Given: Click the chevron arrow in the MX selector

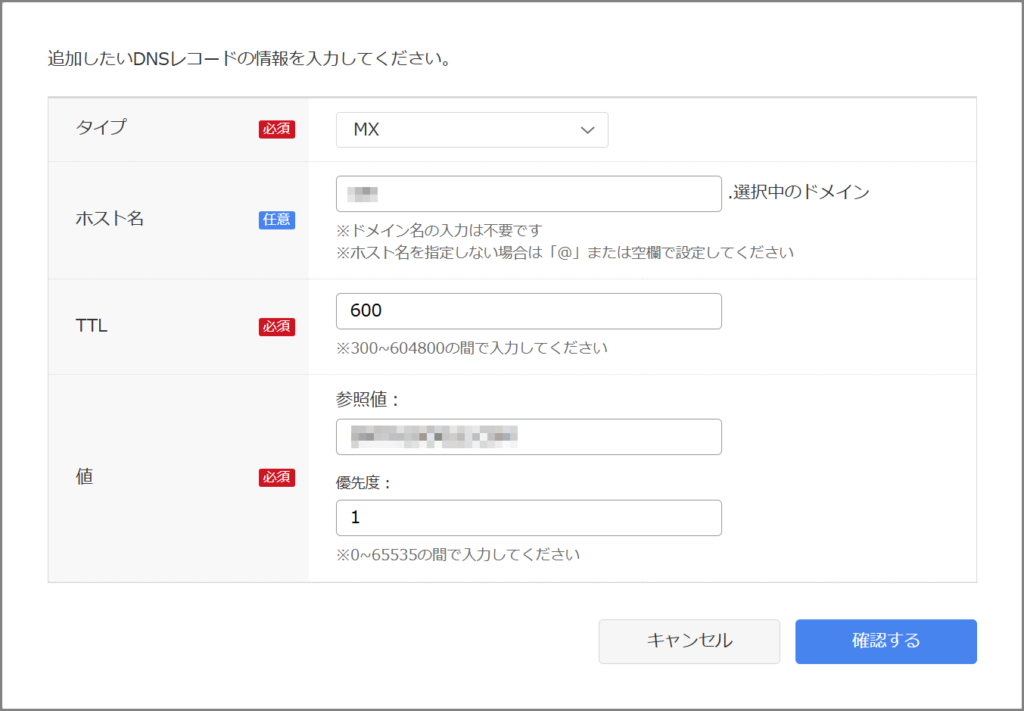Looking at the screenshot, I should coord(587,130).
